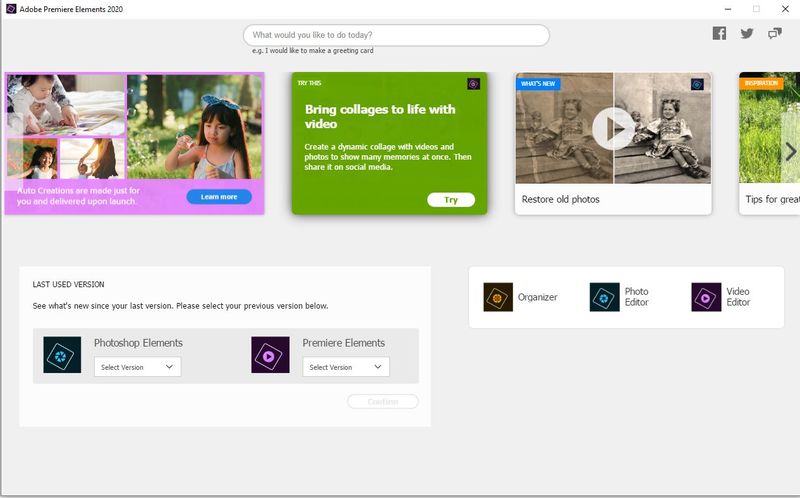800x498 pixels.
Task: Click the TRY THIS label on green card
Action: click(310, 83)
